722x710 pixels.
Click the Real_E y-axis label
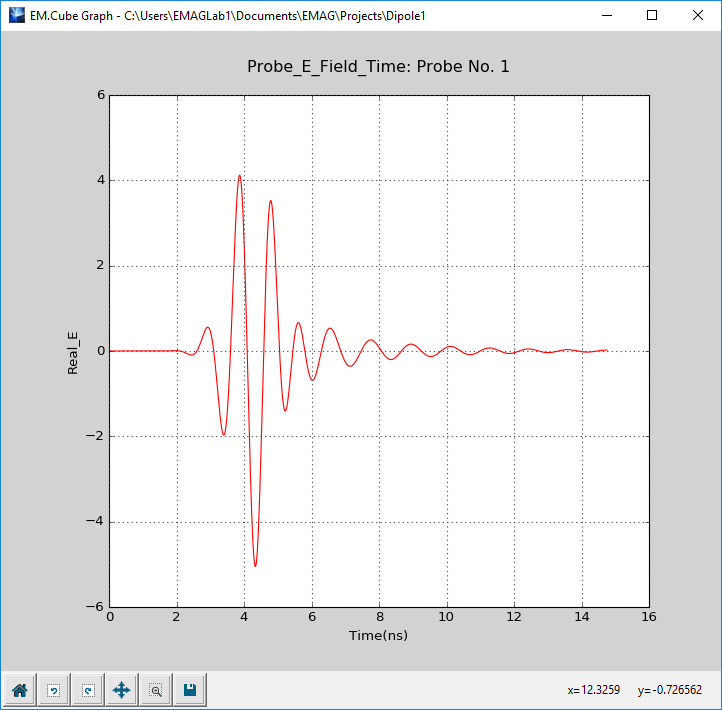click(x=73, y=353)
